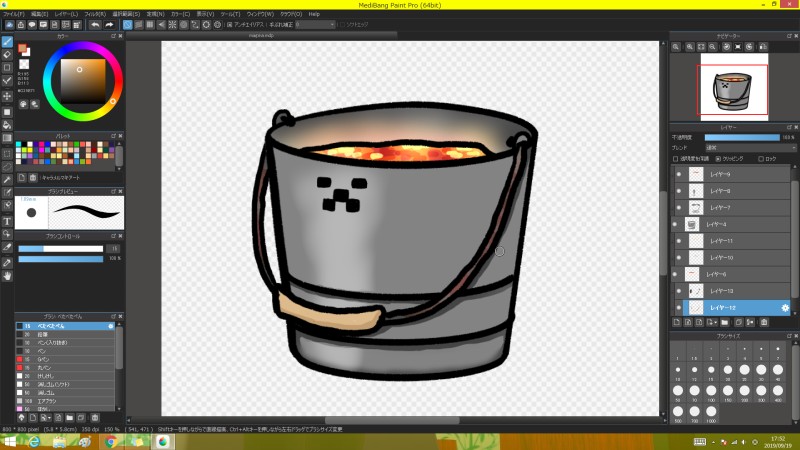The height and width of the screenshot is (450, 800).
Task: Open the ウィンドウ(W) menu
Action: [x=260, y=14]
